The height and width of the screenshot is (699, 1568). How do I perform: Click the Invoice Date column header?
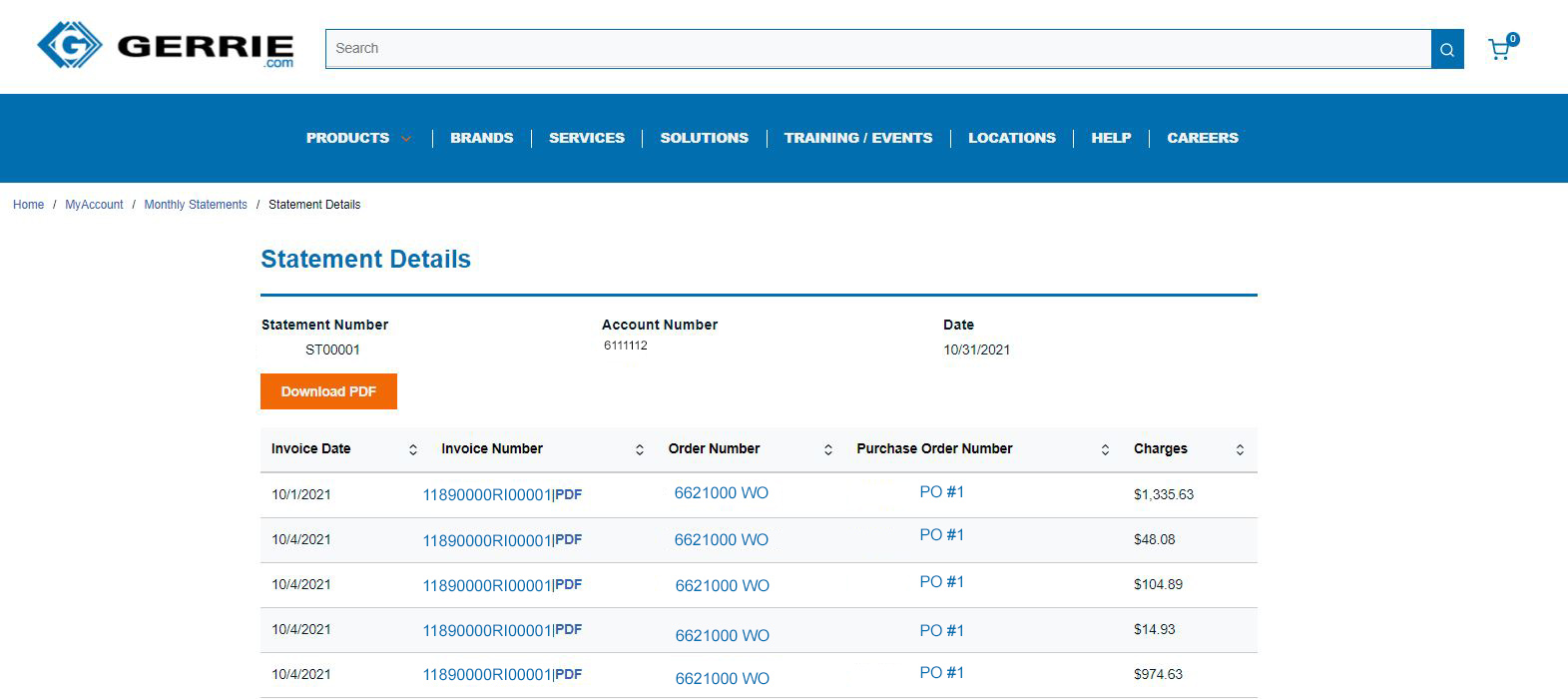click(x=311, y=448)
